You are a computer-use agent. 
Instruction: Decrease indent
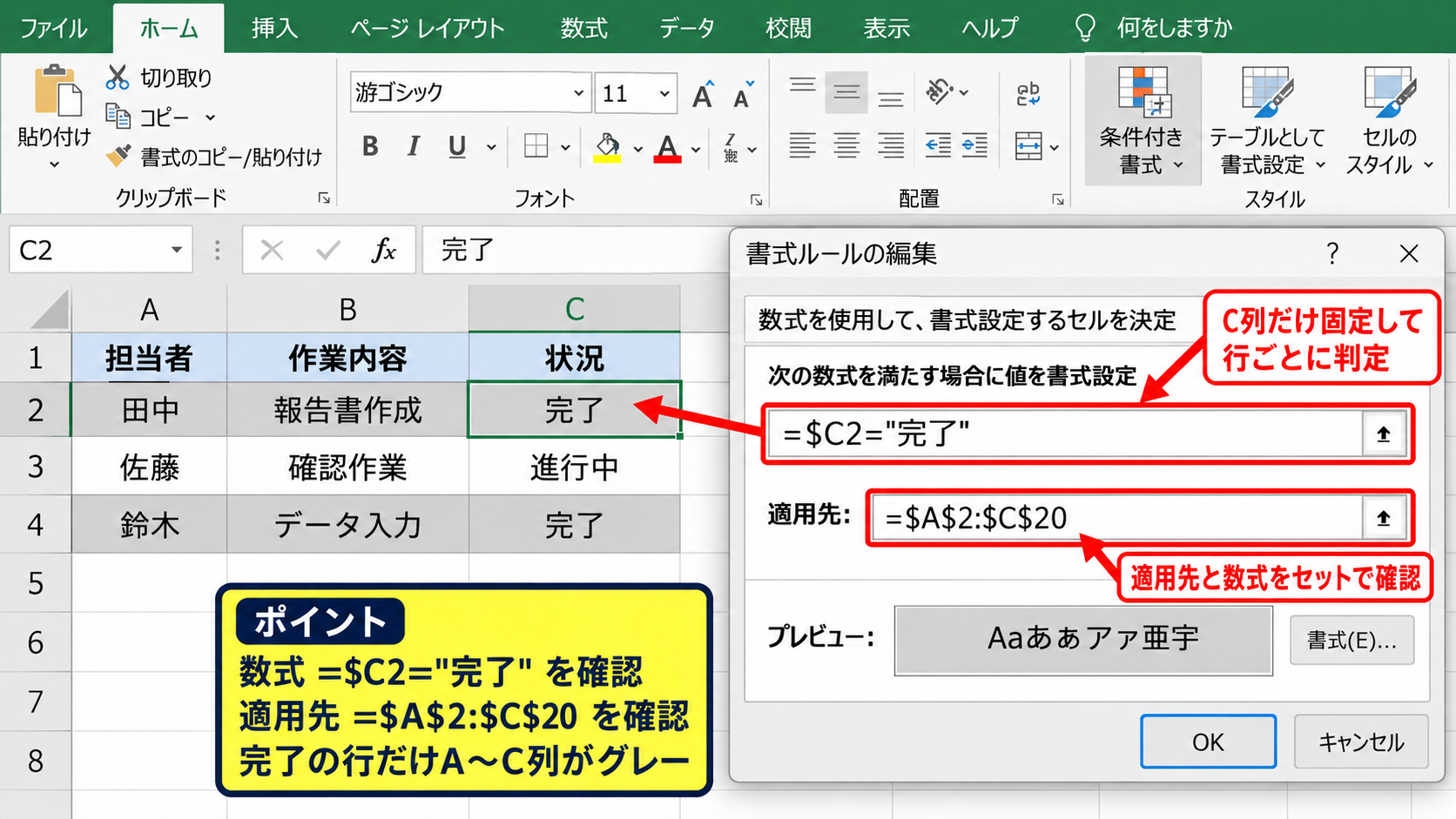[x=938, y=145]
